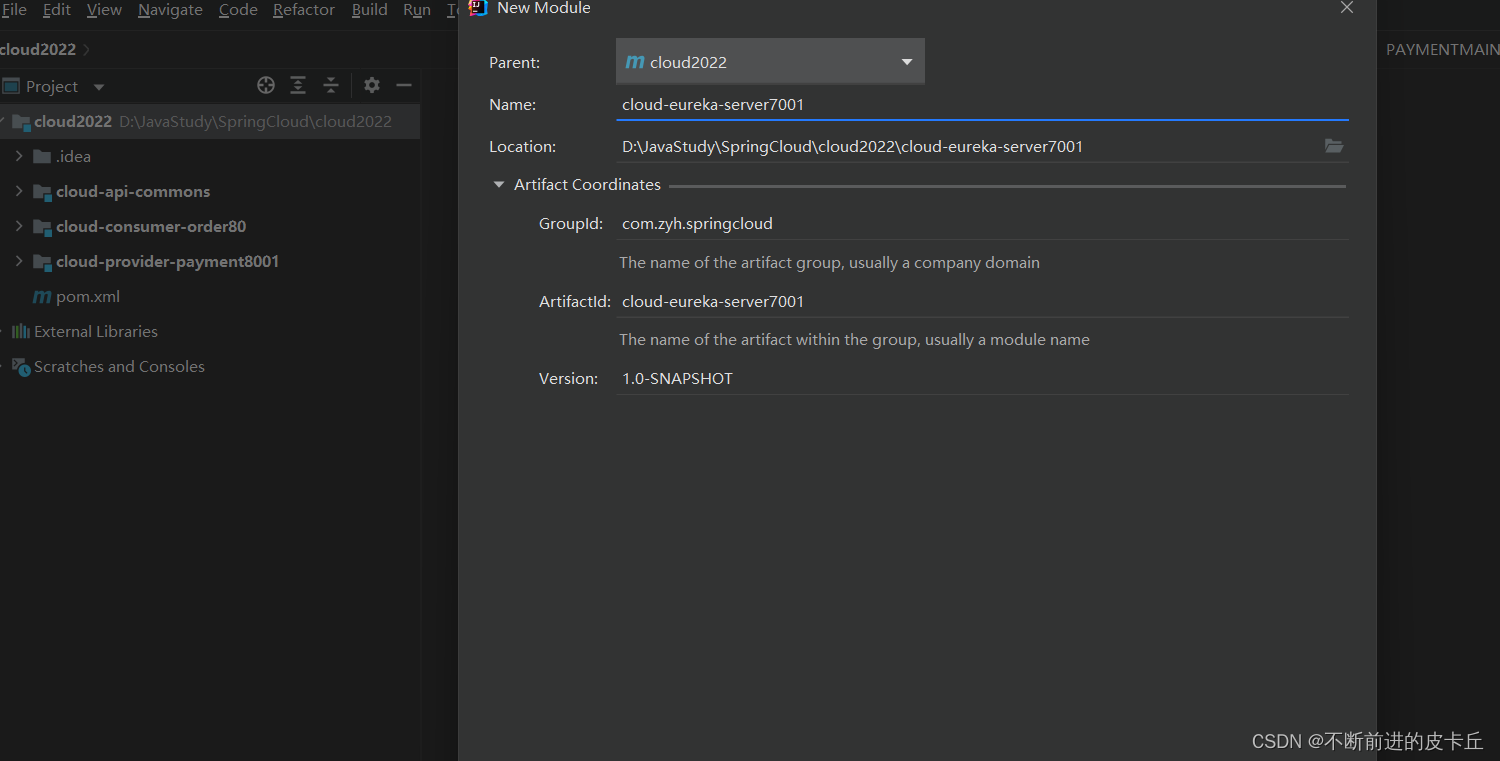Open the Run menu
The height and width of the screenshot is (761, 1500).
tap(417, 10)
